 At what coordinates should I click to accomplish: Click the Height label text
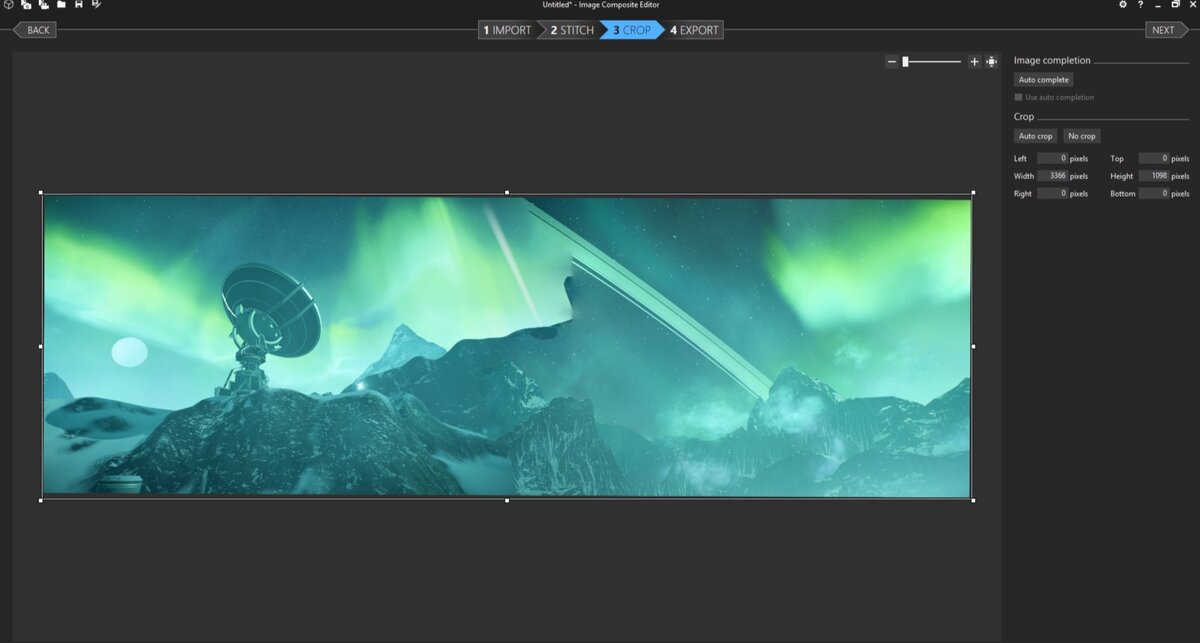(1121, 176)
